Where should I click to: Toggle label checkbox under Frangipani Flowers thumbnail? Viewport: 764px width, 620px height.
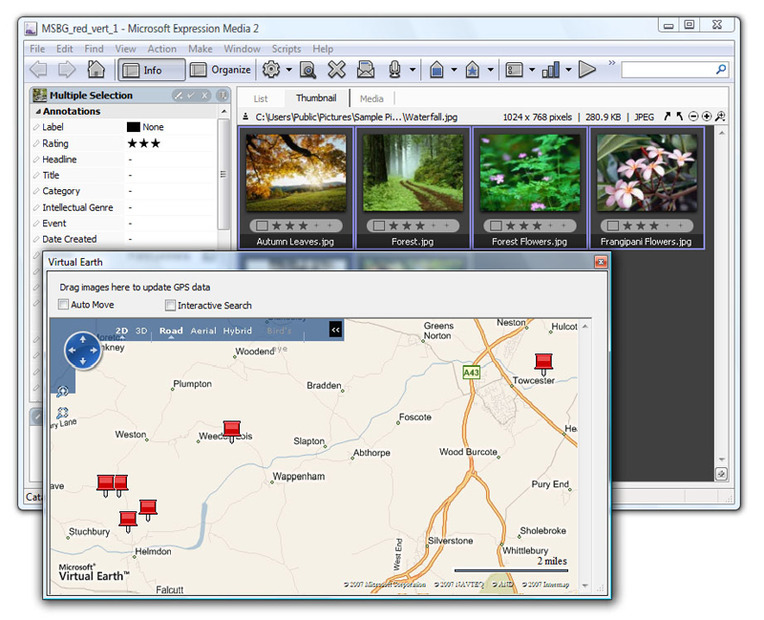coord(613,226)
